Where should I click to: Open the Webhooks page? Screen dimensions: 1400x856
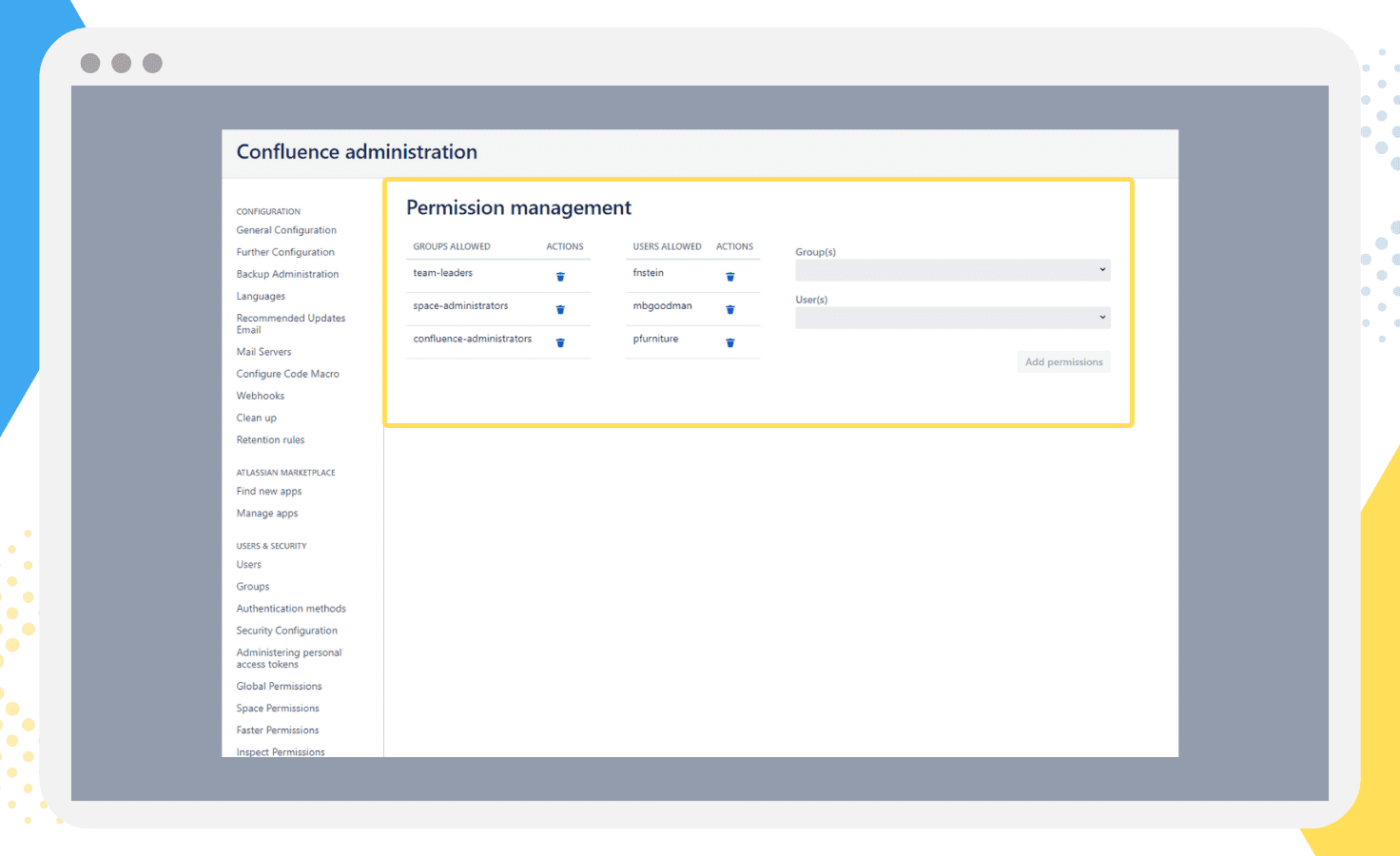pos(261,396)
